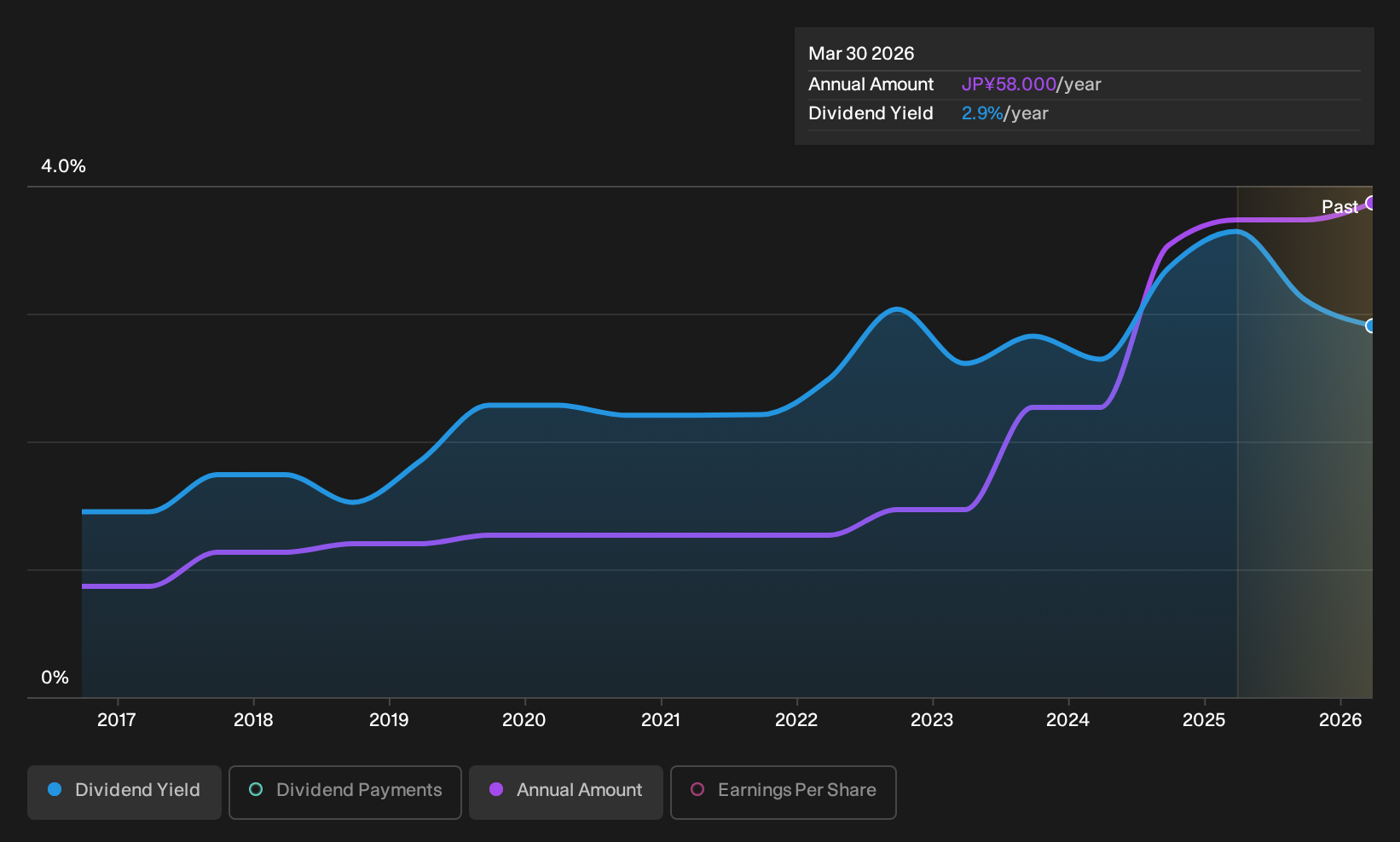Viewport: 1400px width, 842px height.
Task: Click the 2026 x-axis label
Action: 1340,720
